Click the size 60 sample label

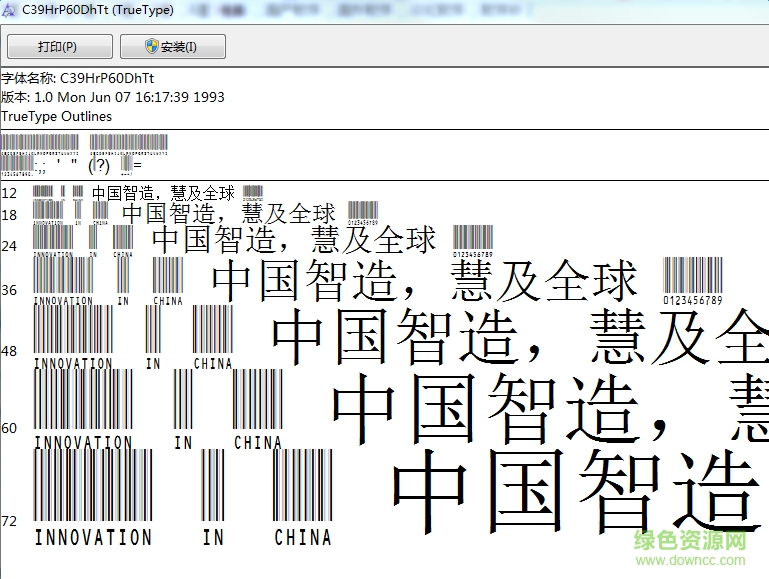[x=9, y=428]
